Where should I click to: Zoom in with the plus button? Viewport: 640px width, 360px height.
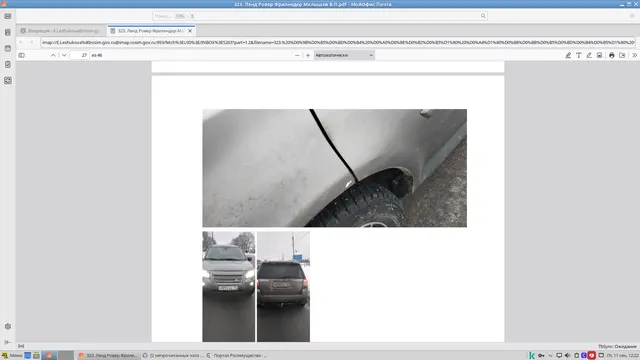[308, 55]
